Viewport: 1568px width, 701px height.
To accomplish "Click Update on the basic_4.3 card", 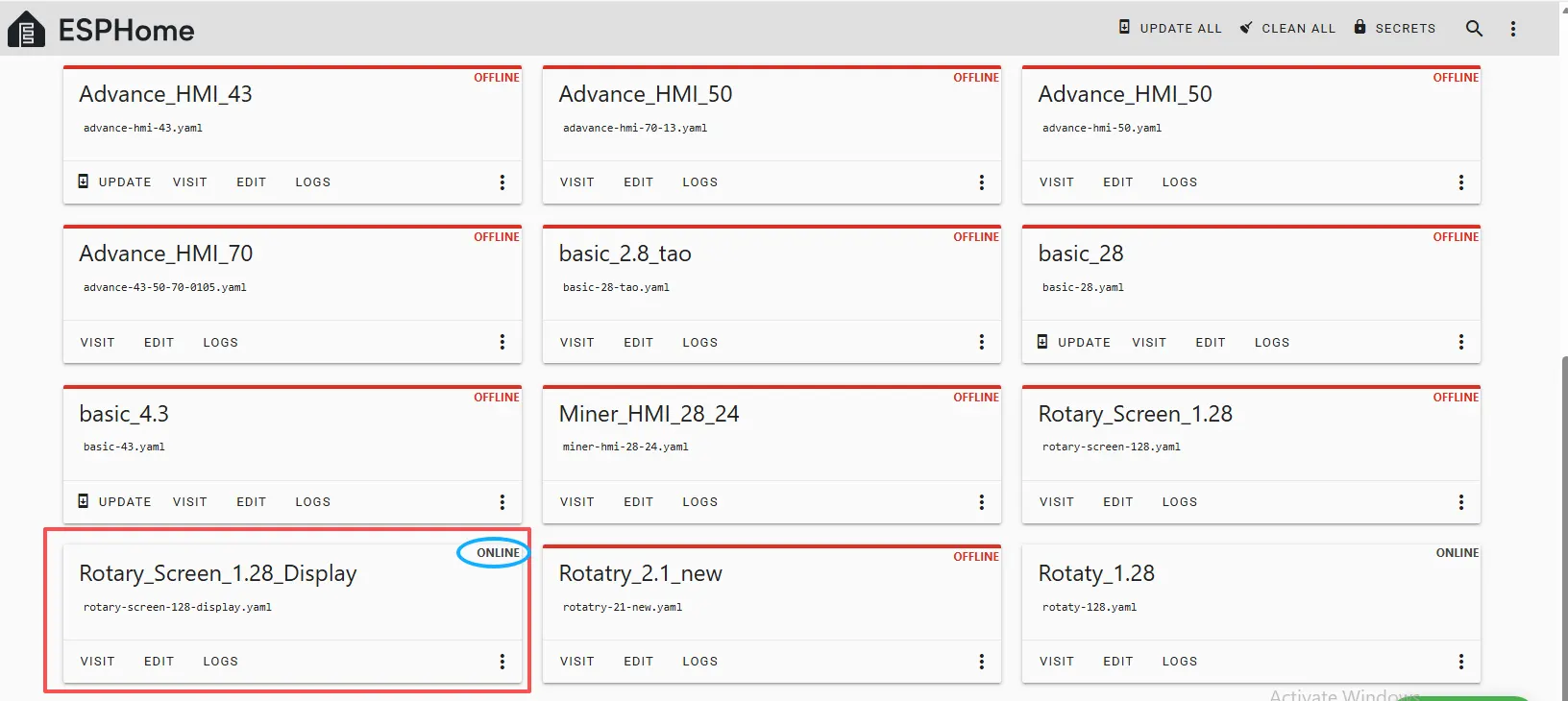I will 114,502.
